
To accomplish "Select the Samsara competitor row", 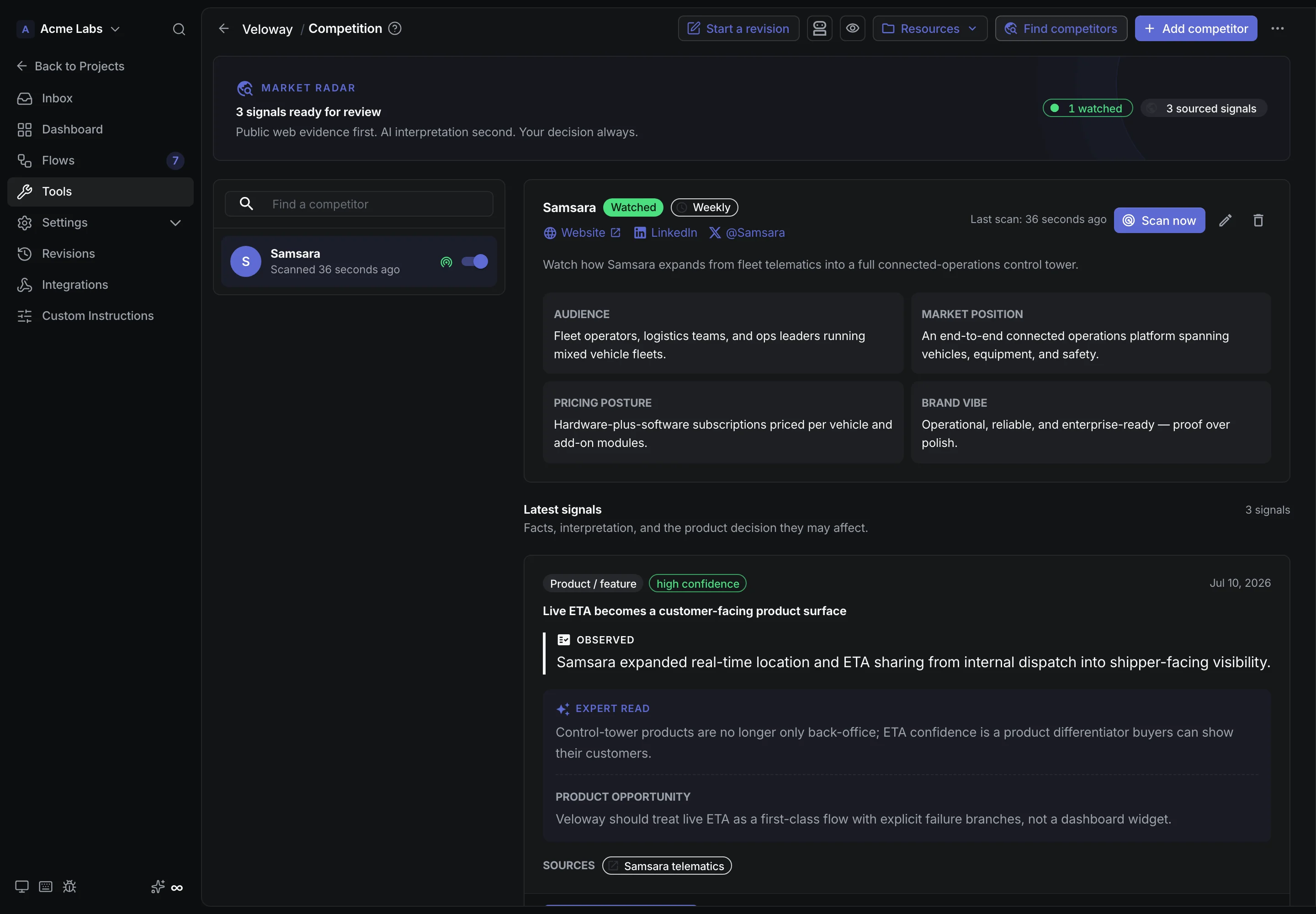I will [x=359, y=262].
